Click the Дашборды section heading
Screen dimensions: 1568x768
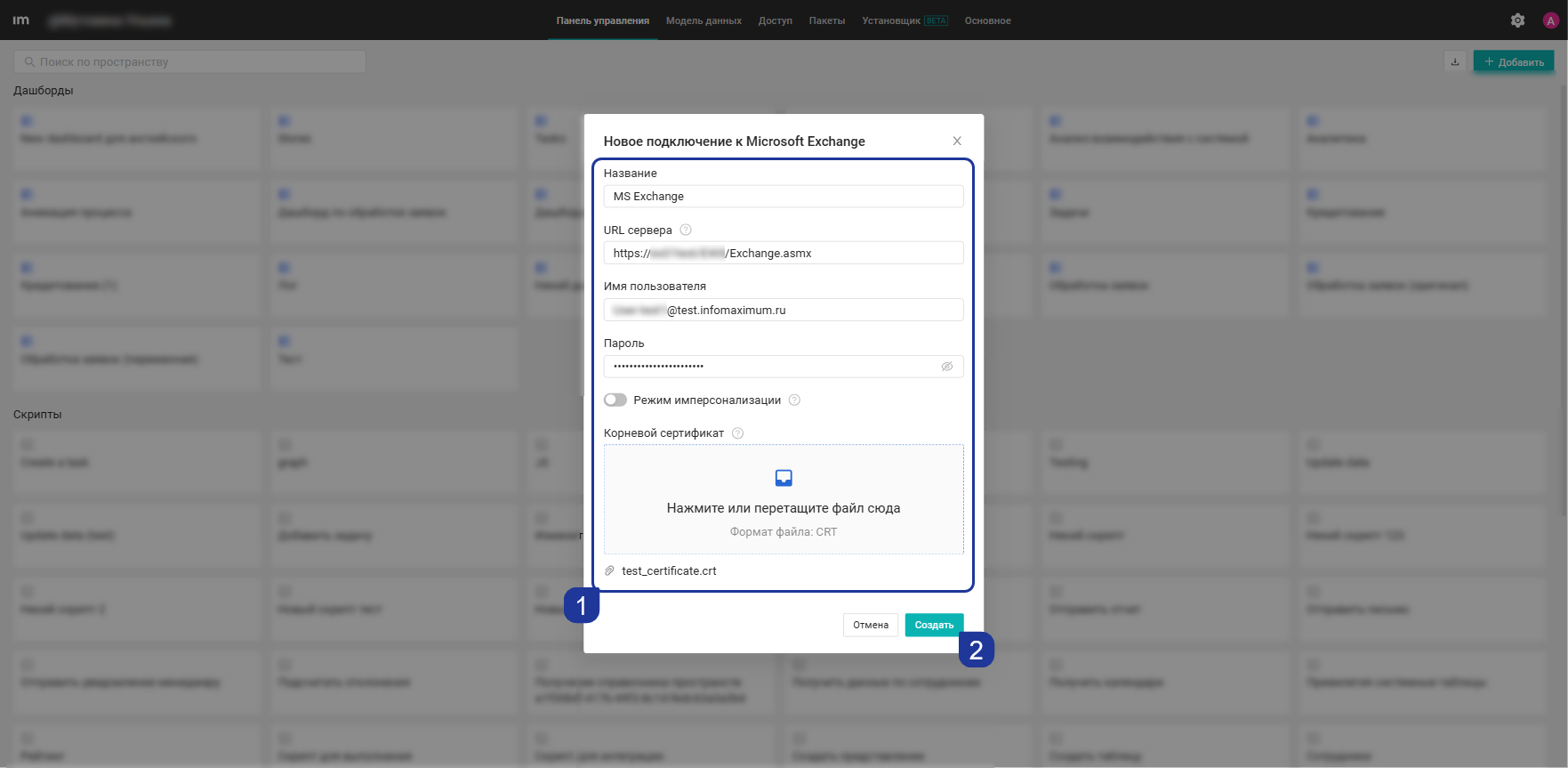[44, 90]
